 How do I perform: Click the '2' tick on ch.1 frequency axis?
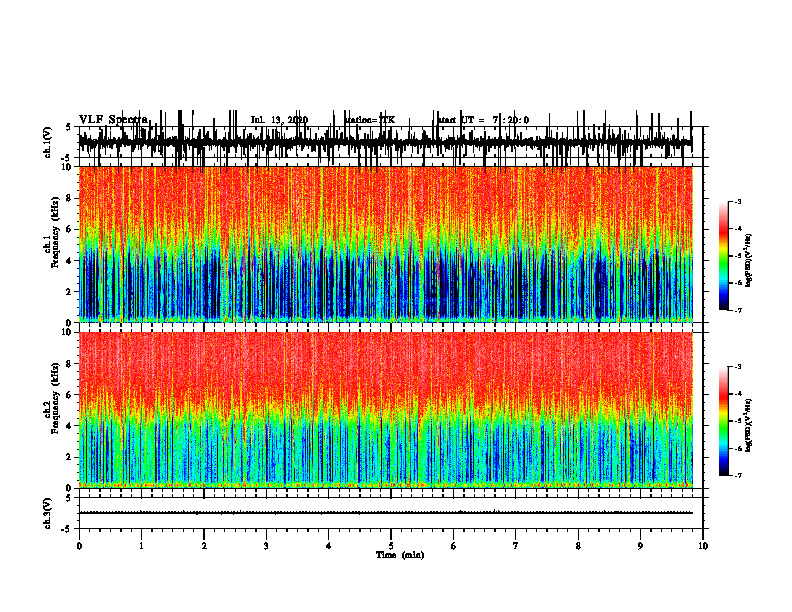click(69, 291)
